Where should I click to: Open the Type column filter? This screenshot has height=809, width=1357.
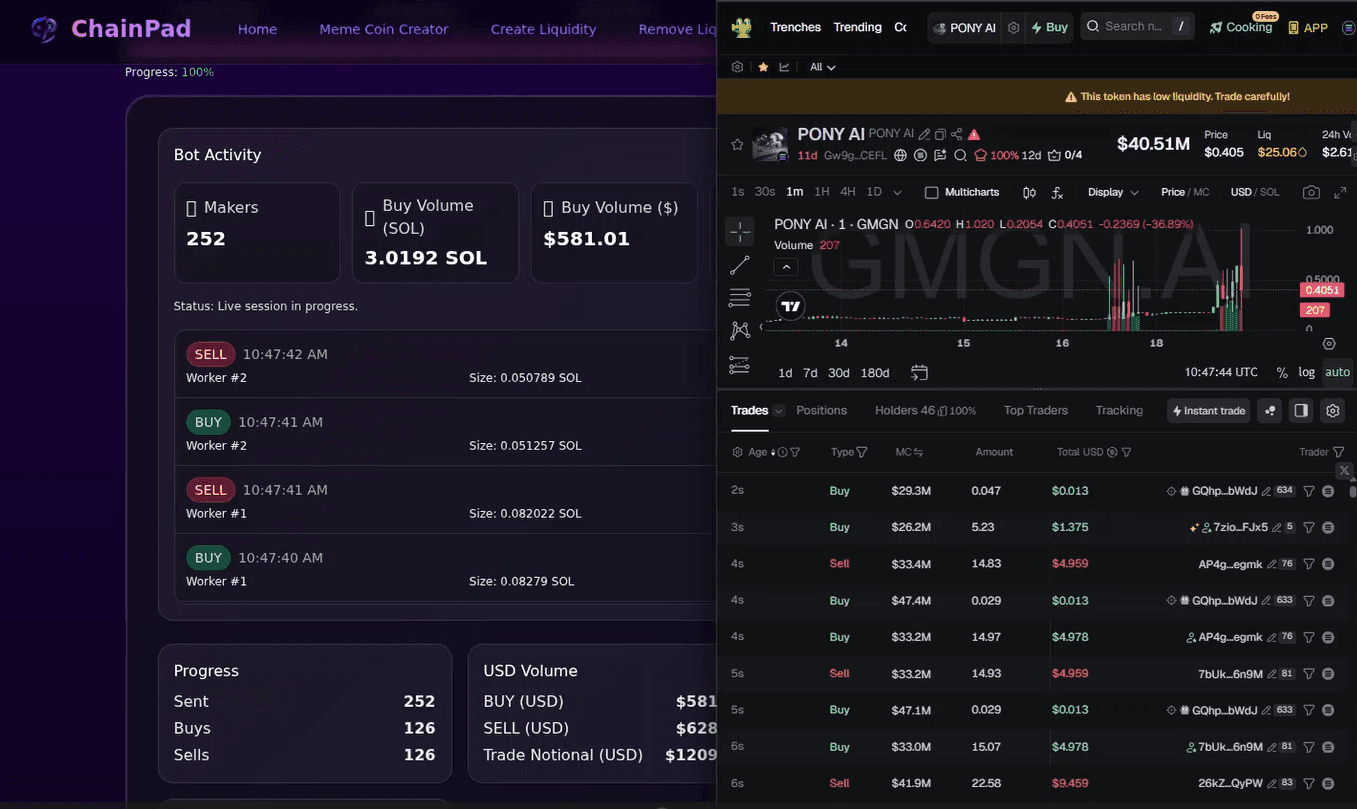[862, 452]
